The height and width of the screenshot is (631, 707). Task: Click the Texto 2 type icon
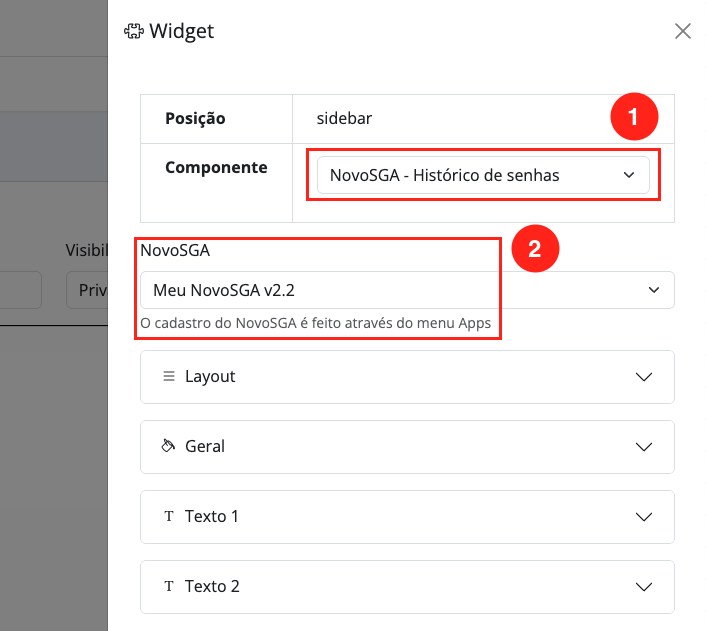pos(168,586)
